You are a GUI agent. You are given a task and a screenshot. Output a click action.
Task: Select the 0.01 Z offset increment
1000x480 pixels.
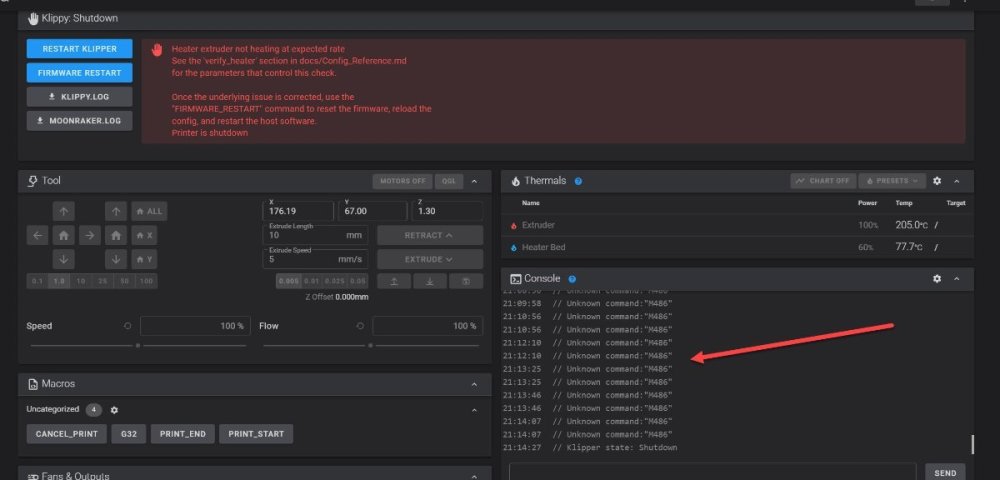311,281
